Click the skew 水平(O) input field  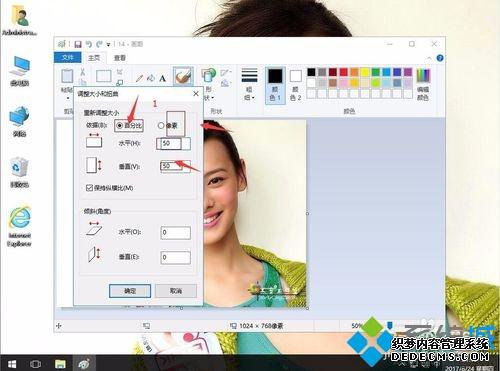(176, 232)
